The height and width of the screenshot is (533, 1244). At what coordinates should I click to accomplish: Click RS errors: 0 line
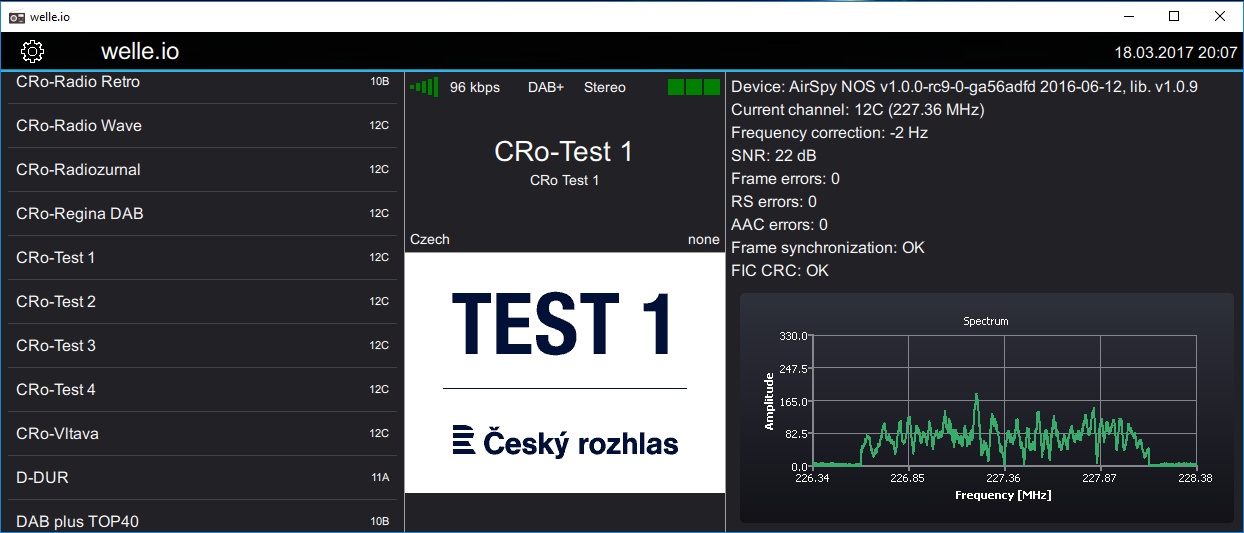pyautogui.click(x=774, y=202)
